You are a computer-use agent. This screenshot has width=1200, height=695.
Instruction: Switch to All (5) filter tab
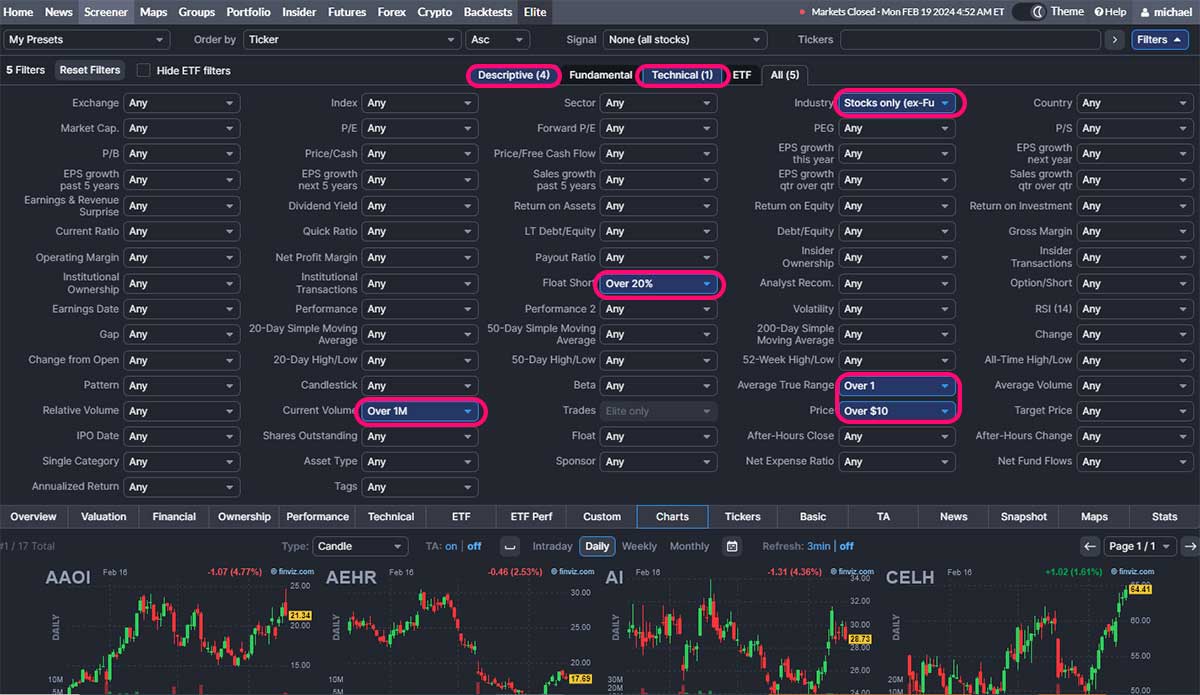[785, 75]
